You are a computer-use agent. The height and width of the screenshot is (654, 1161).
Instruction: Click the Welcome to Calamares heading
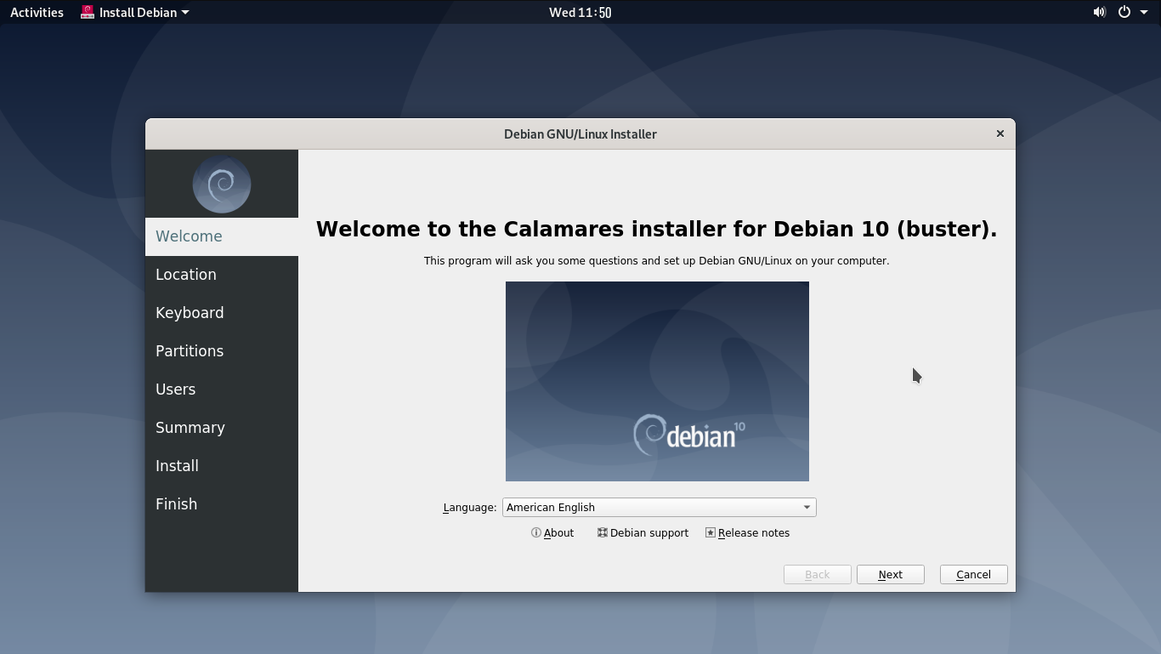[x=657, y=229]
